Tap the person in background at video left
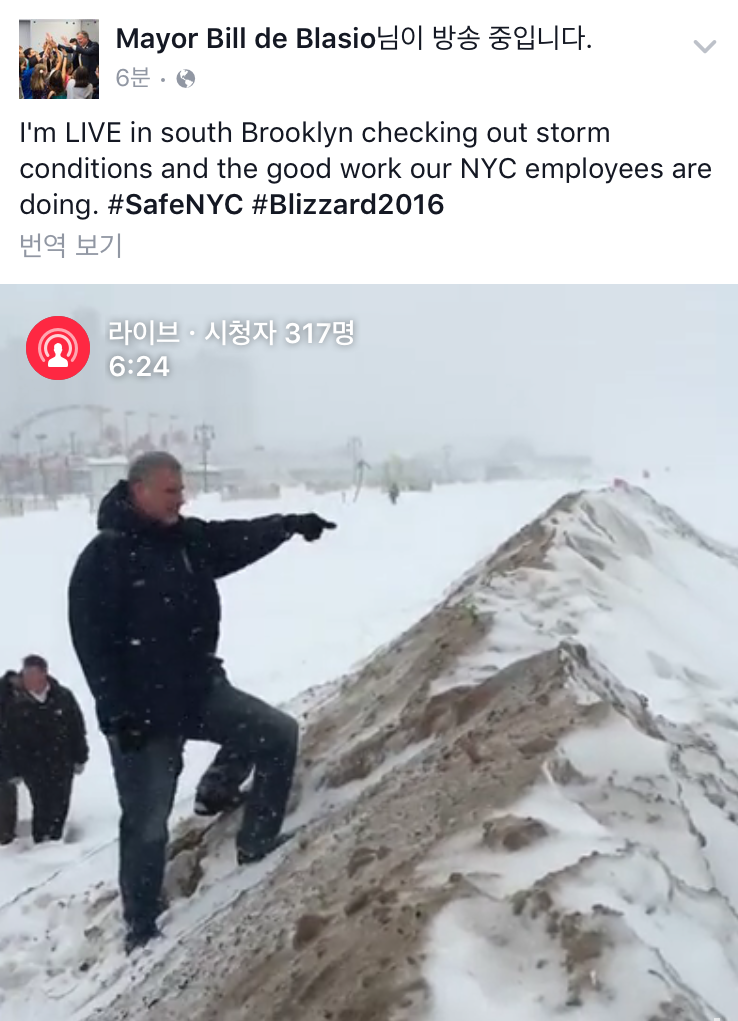Viewport: 738px width, 1021px height. [x=42, y=749]
